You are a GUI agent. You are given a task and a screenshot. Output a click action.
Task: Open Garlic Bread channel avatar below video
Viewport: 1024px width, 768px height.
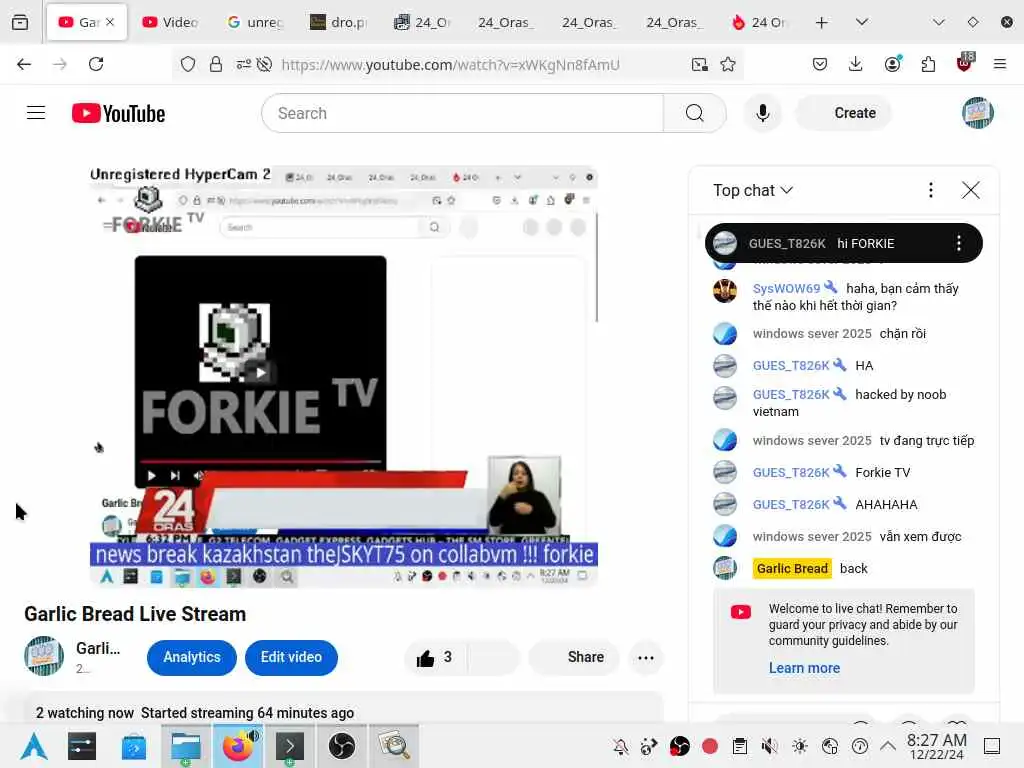44,656
